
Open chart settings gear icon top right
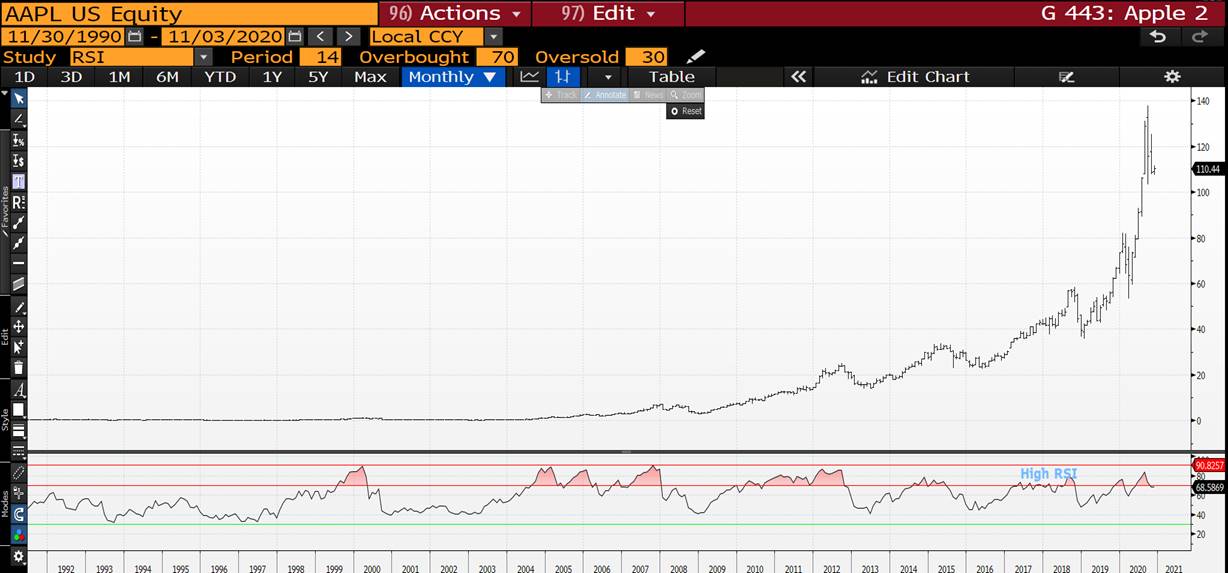1172,76
